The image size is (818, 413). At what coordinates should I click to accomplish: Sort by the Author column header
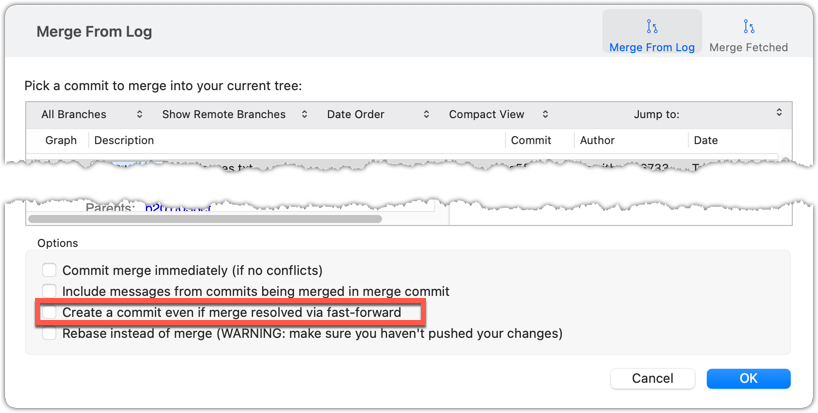click(598, 141)
